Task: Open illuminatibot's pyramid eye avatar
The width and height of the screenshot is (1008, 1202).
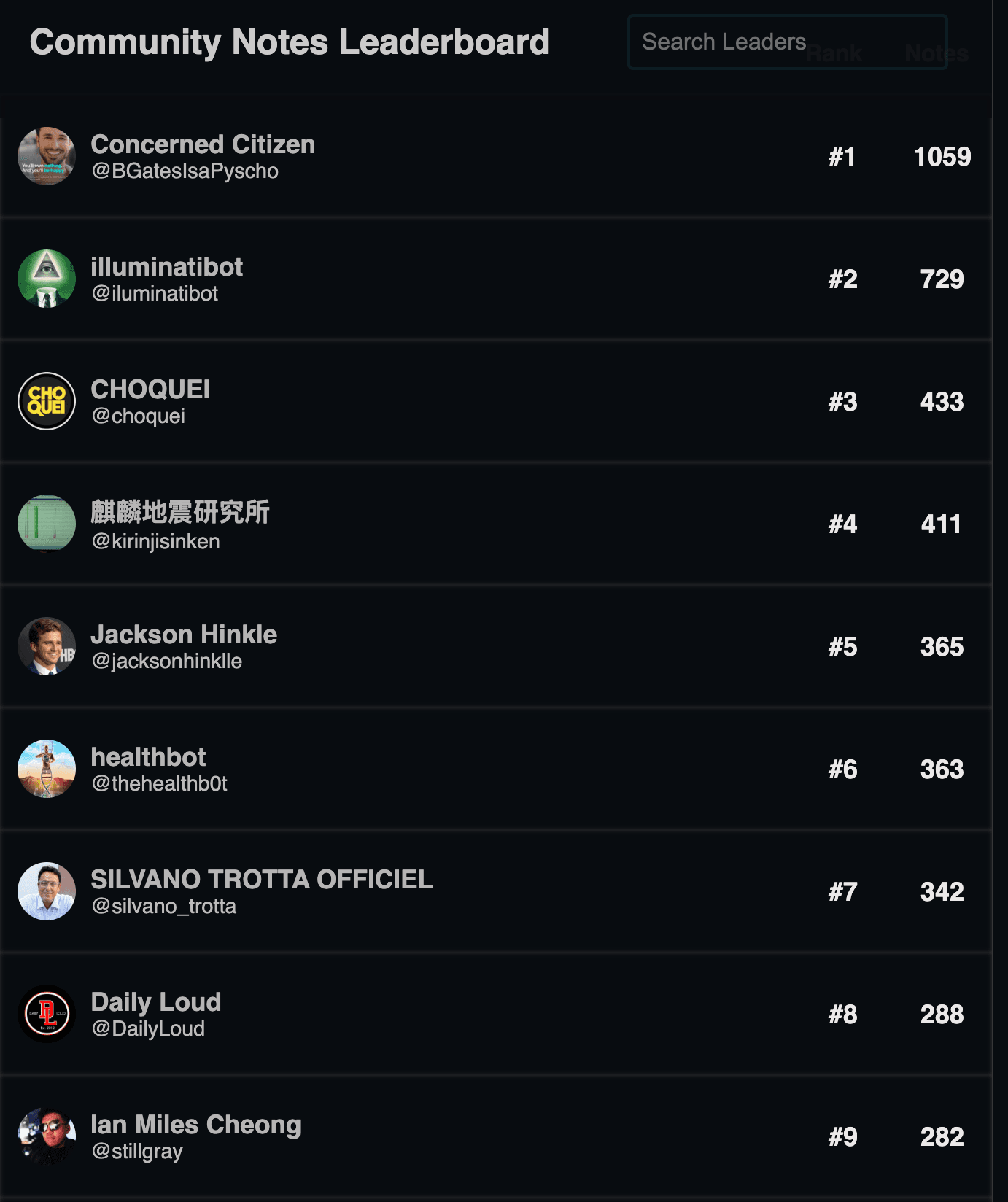Action: click(x=47, y=279)
